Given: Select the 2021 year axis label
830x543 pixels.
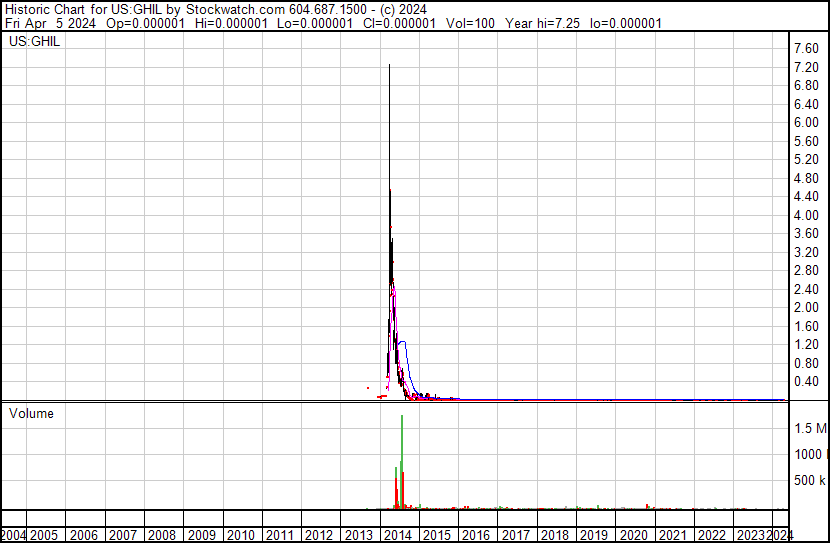Looking at the screenshot, I should point(673,535).
